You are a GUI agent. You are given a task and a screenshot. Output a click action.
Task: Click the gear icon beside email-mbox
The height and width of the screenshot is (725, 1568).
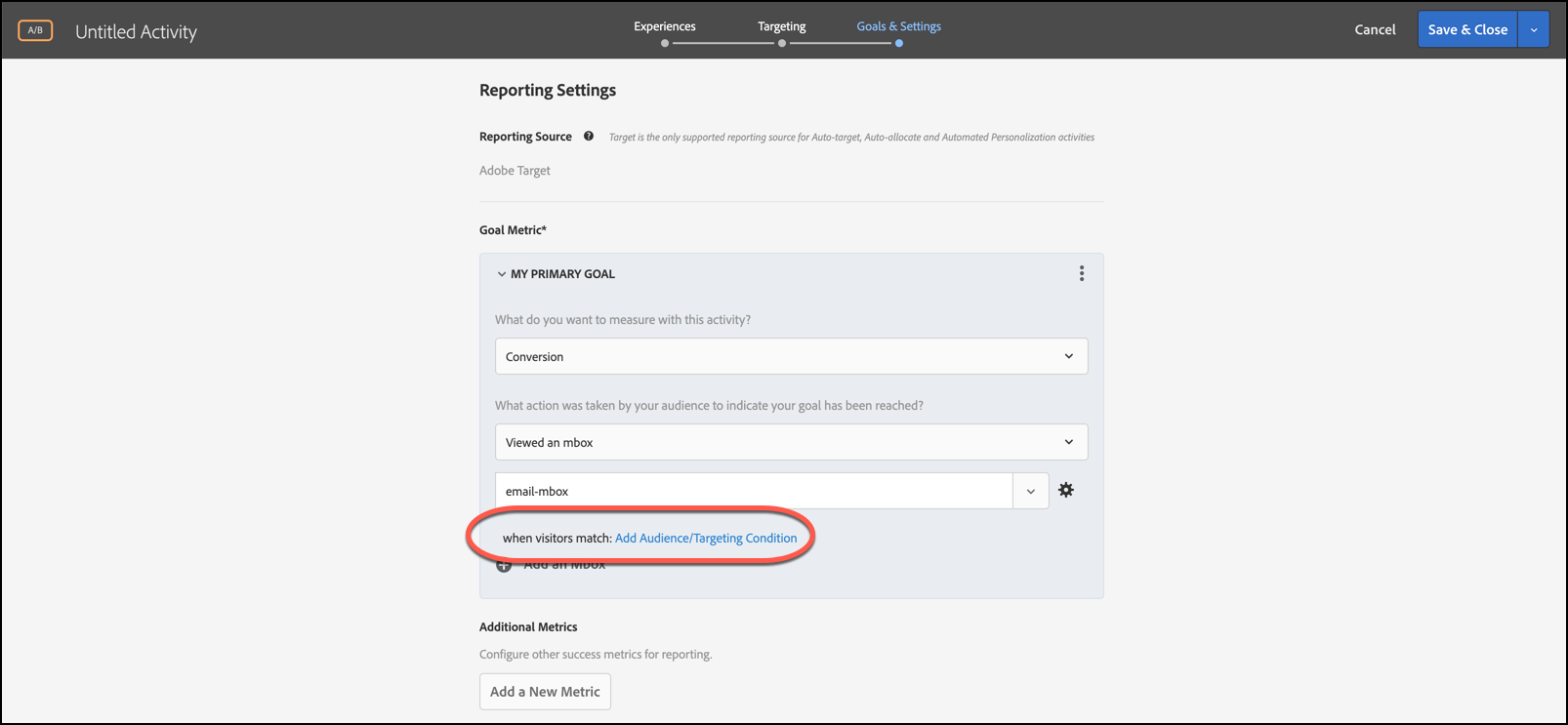tap(1066, 491)
